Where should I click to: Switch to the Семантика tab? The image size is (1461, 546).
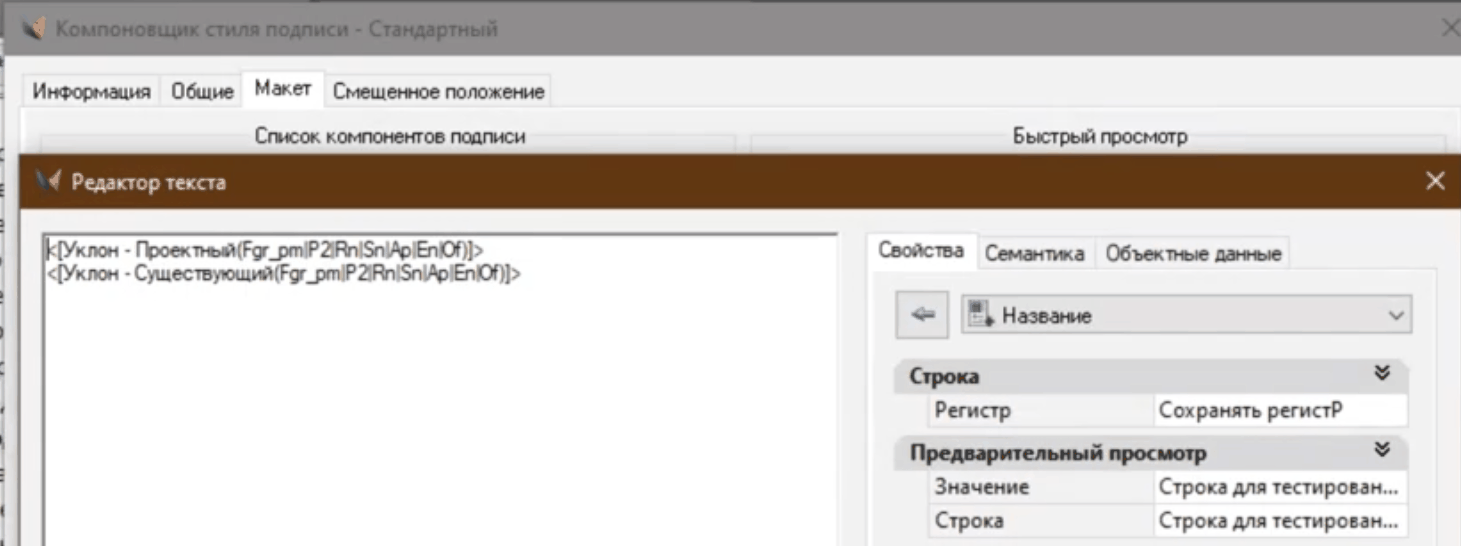point(1034,254)
